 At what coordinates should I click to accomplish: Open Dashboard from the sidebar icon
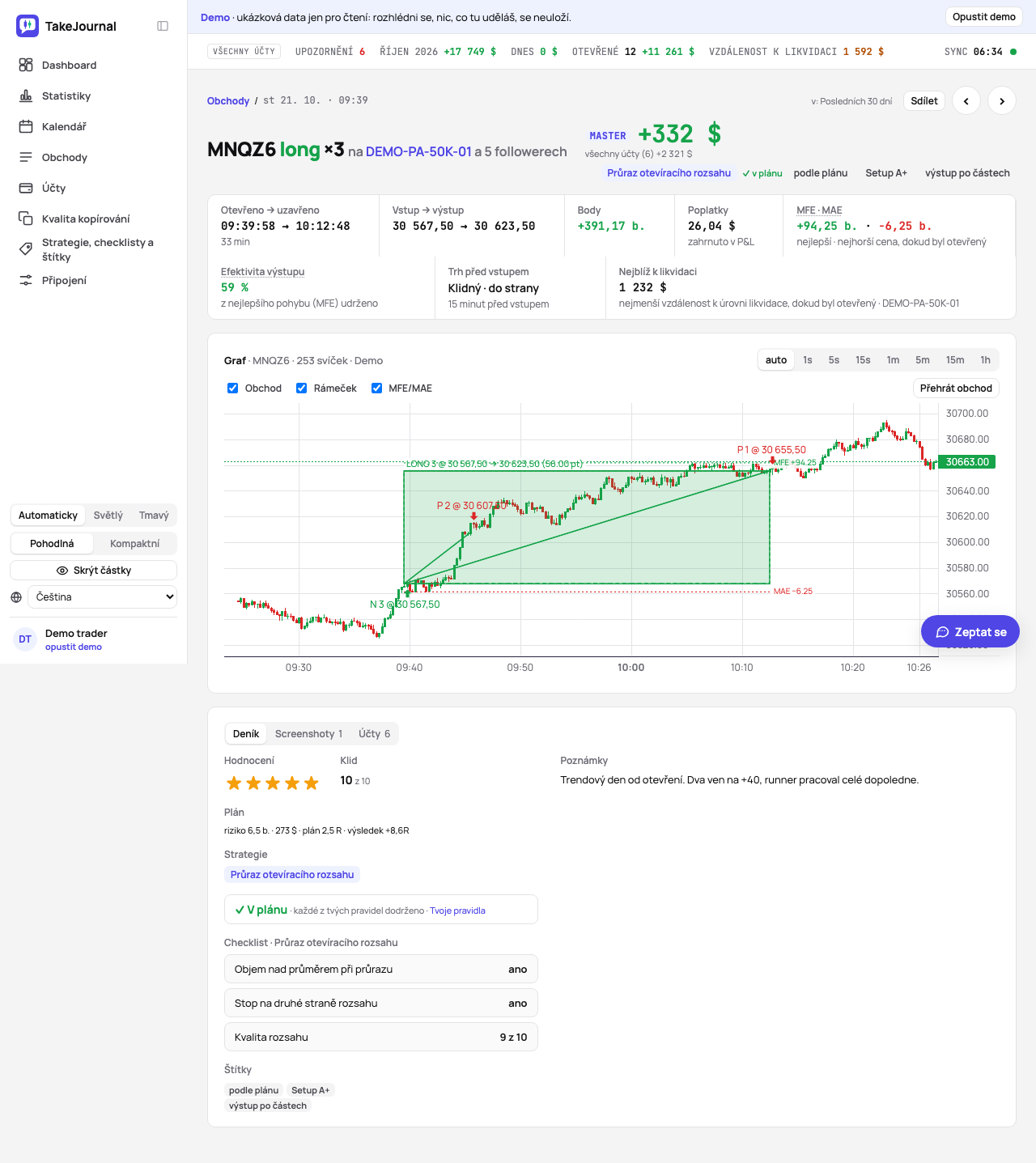pos(26,65)
